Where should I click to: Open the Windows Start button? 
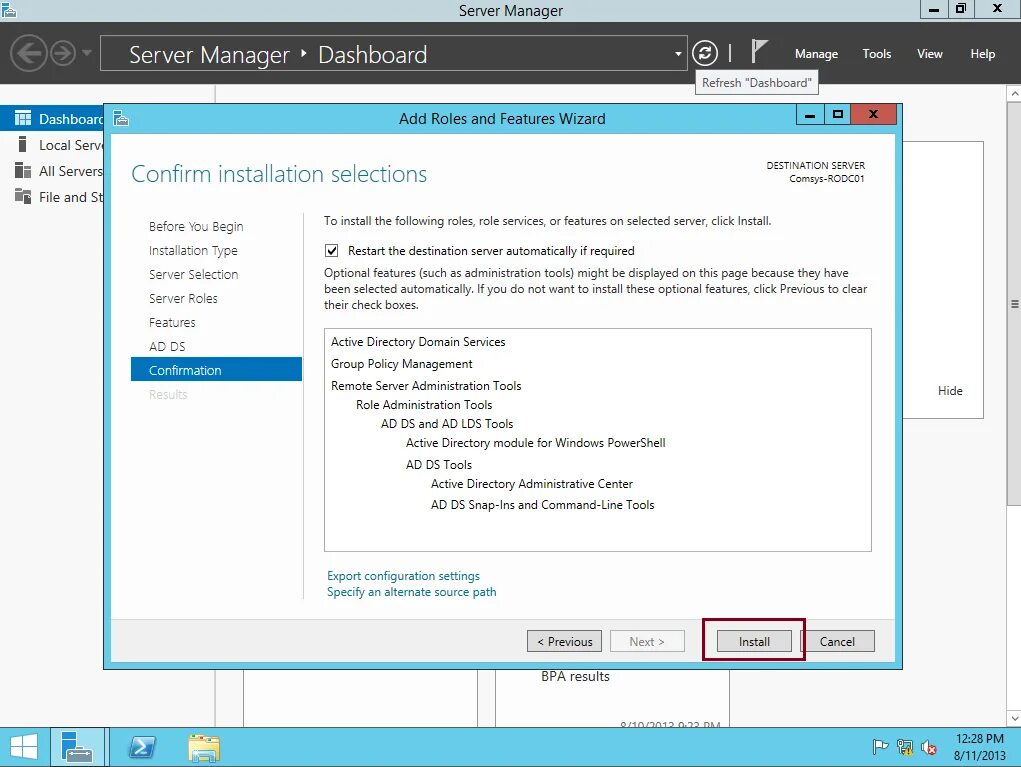coord(24,747)
